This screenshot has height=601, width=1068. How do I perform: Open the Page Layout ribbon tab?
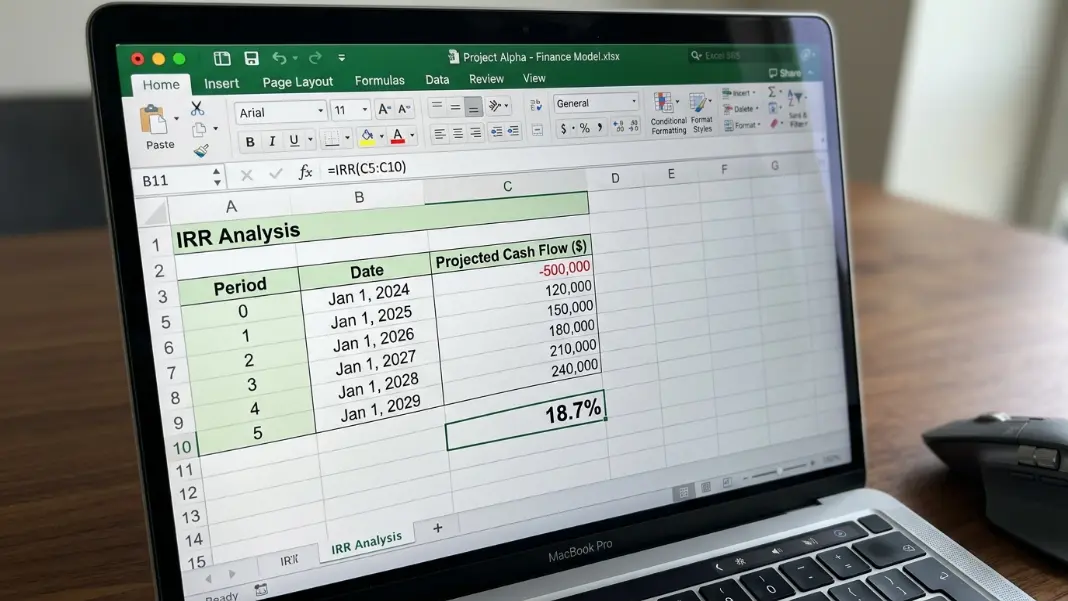298,82
